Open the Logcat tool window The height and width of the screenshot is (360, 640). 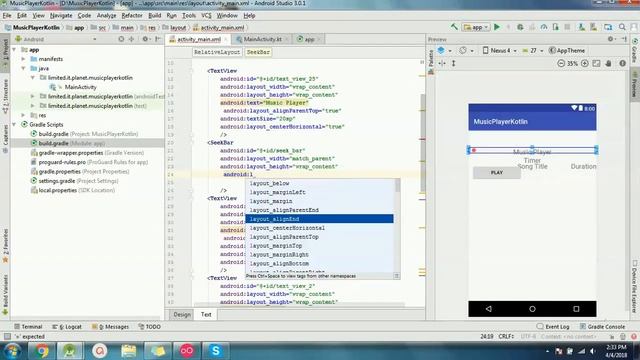tap(67, 327)
